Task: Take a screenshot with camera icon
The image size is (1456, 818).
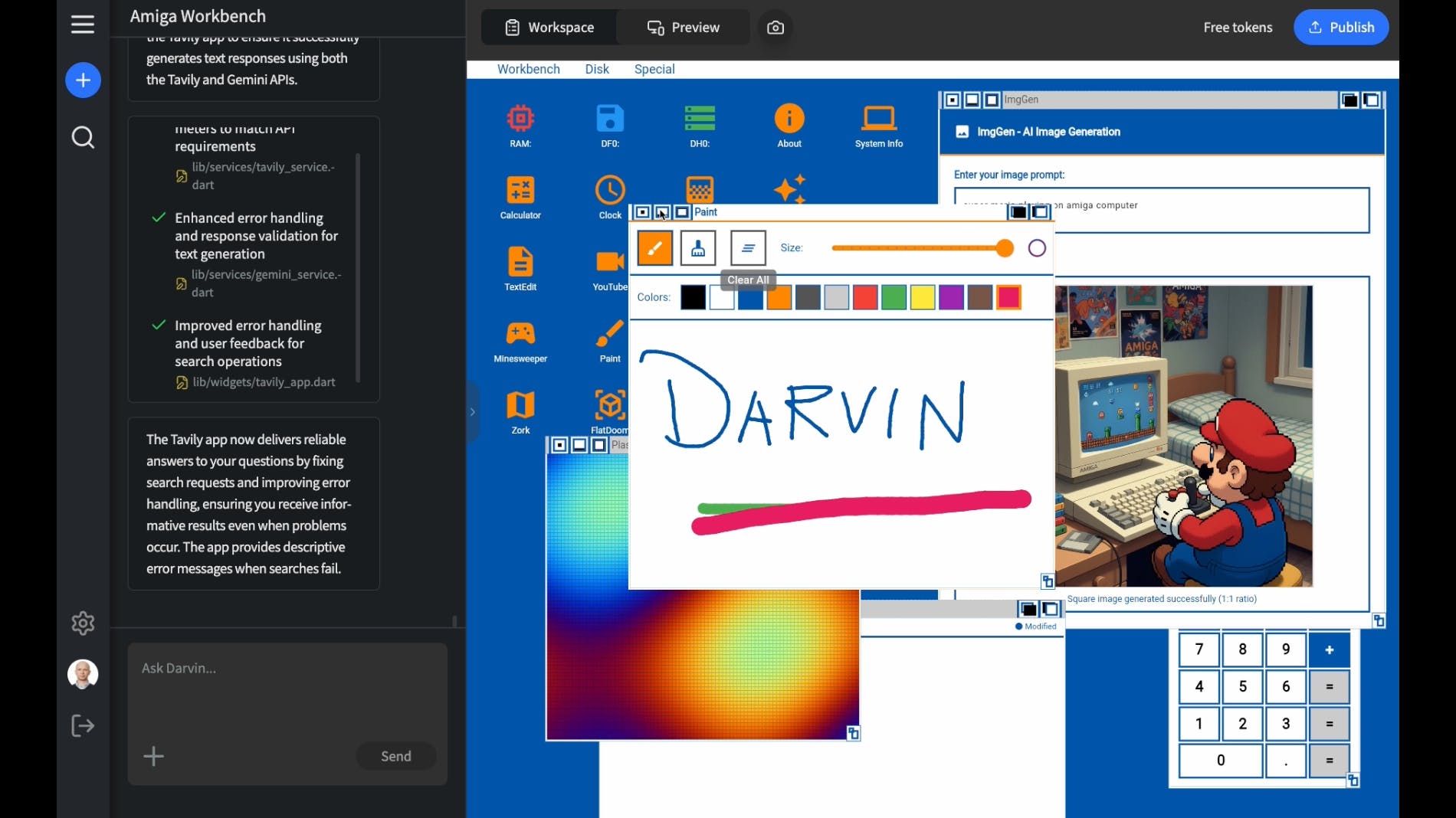Action: [776, 28]
